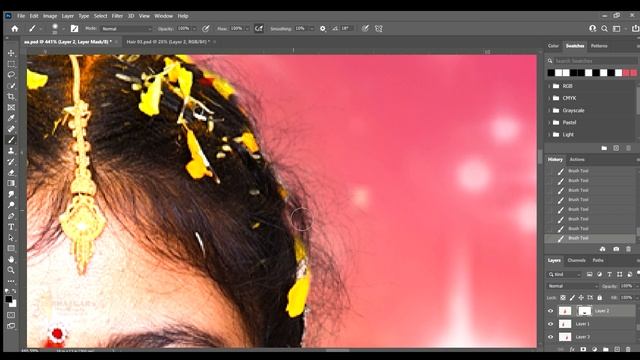640x360 pixels.
Task: Hide Layer 2 at top of layer list
Action: click(x=550, y=311)
